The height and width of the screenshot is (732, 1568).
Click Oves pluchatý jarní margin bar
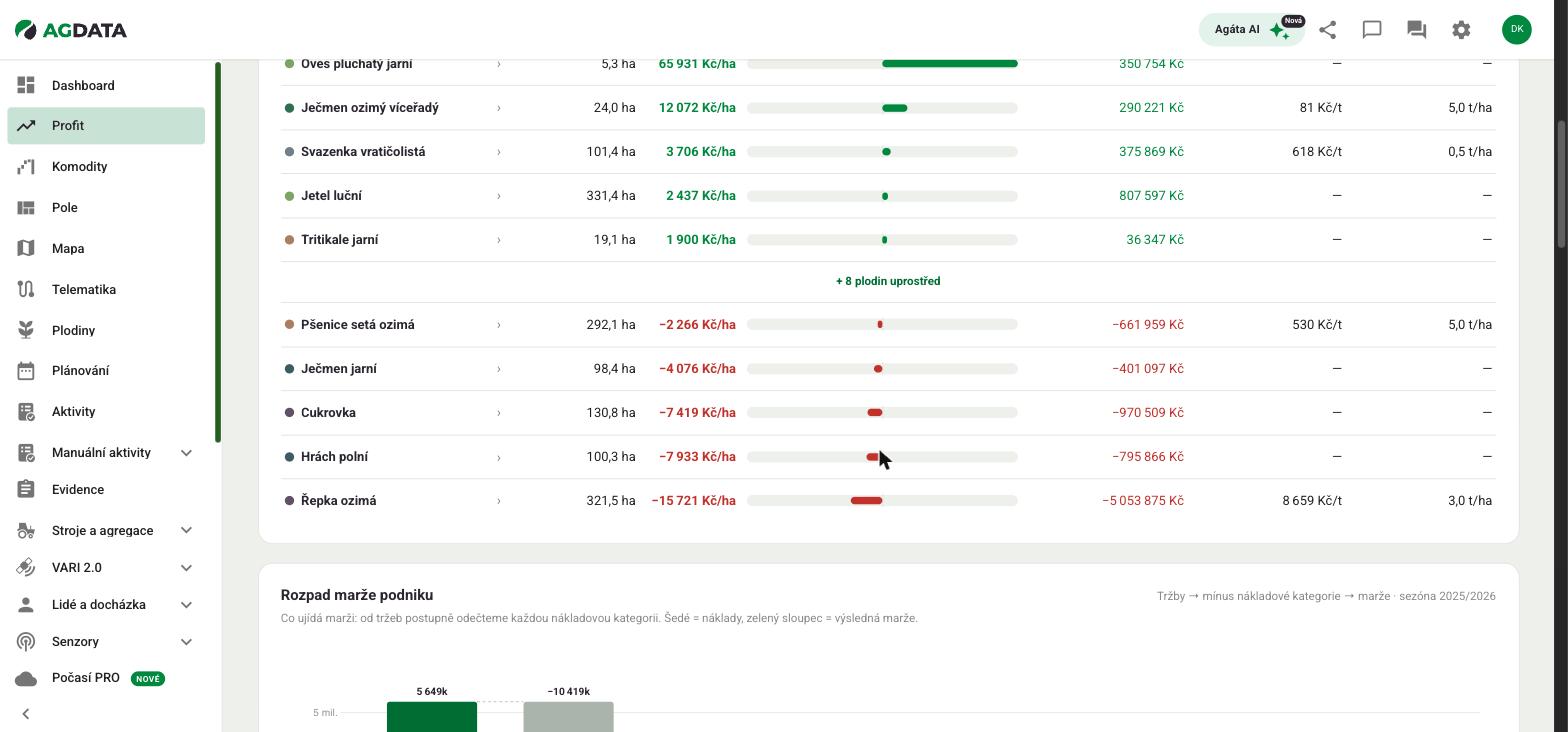949,64
